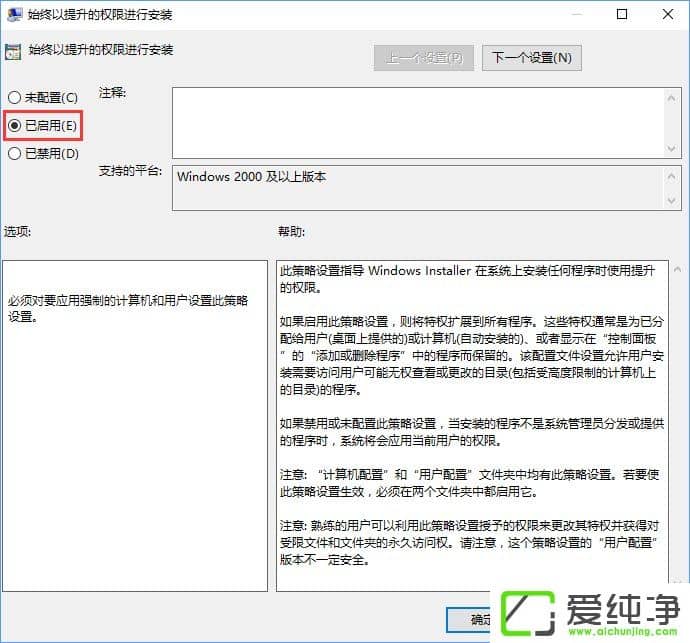This screenshot has width=690, height=643.
Task: Click inside the 注释 comment text box
Action: (410, 121)
